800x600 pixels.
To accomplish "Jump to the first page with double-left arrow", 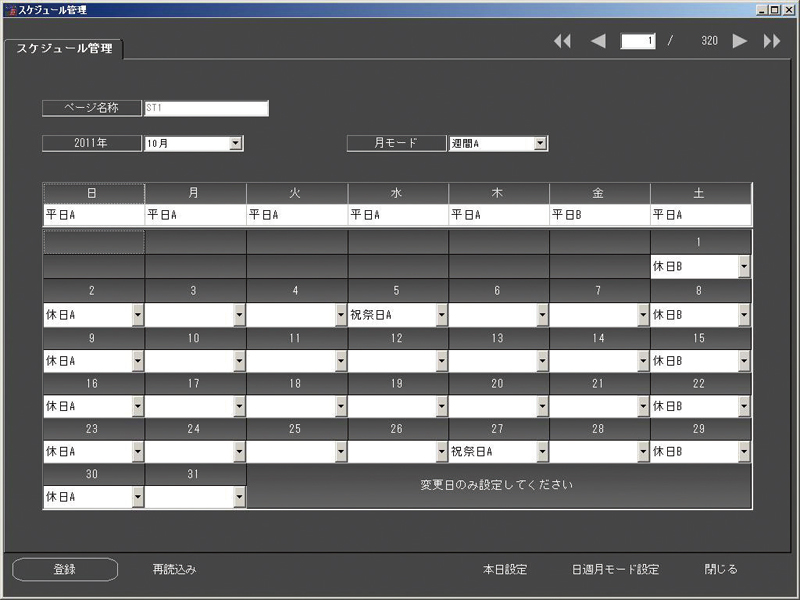I will pyautogui.click(x=562, y=41).
